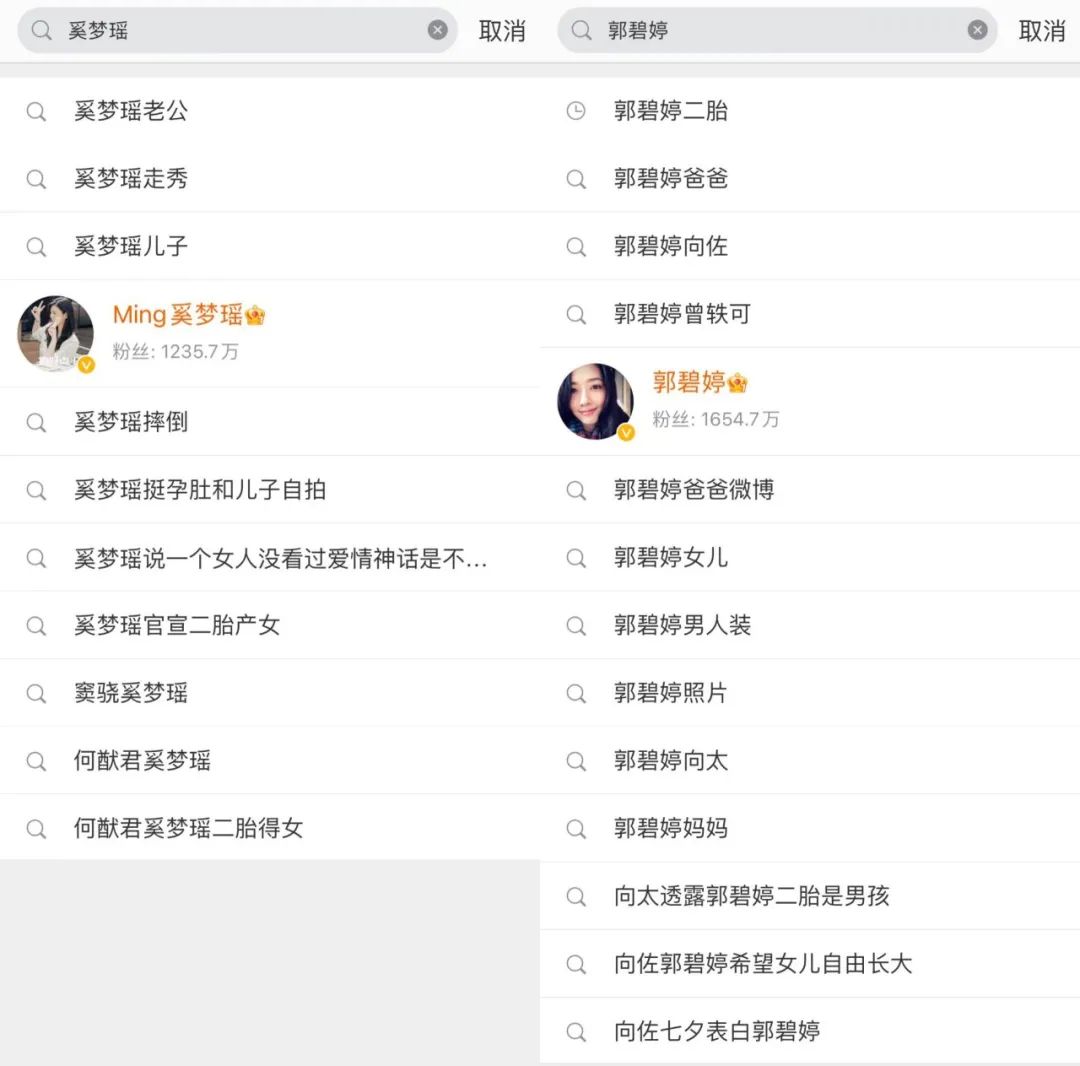1080x1066 pixels.
Task: Click the clock history icon beside 郭碧婷二胎
Action: [576, 110]
